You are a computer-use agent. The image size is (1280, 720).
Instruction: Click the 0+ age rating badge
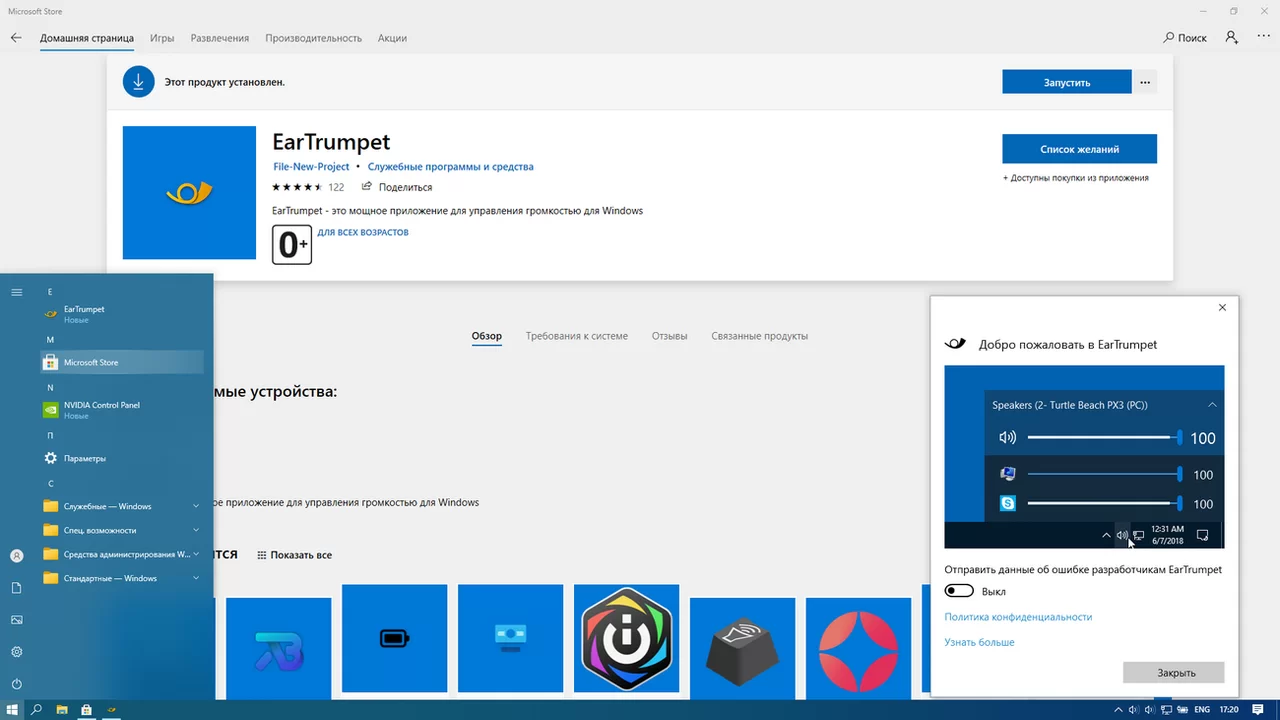[x=292, y=245]
